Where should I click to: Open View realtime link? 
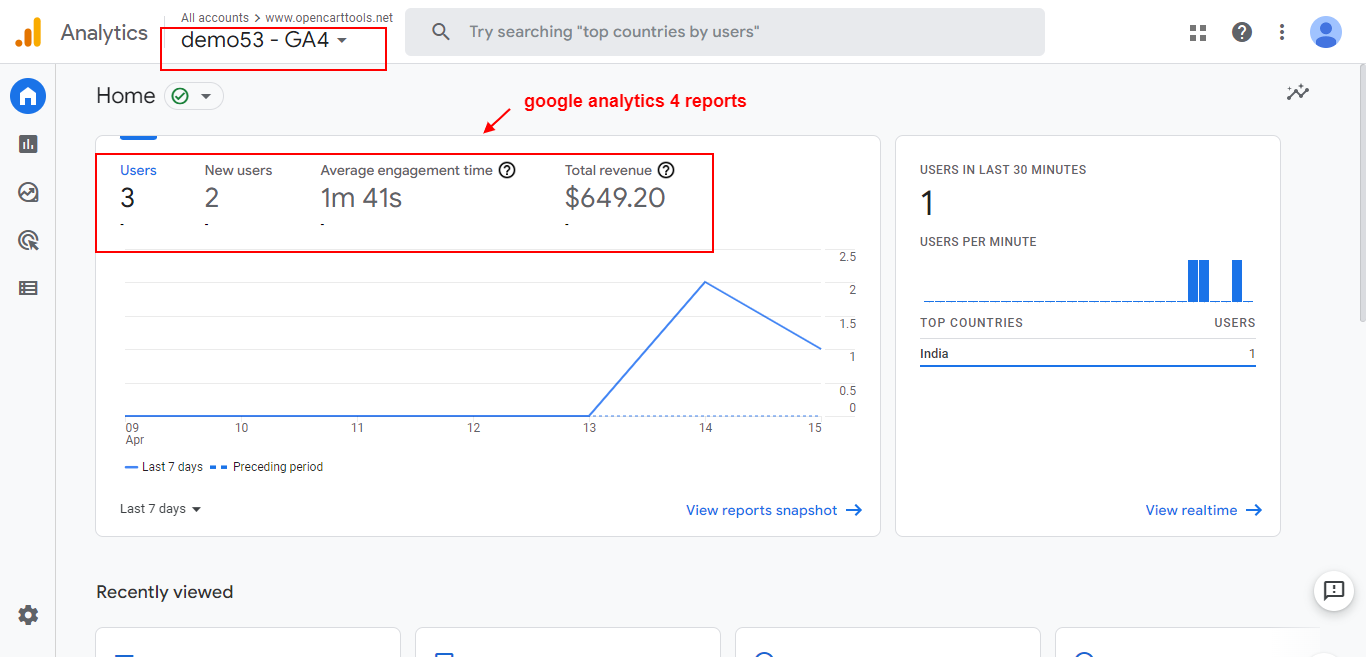[1204, 510]
